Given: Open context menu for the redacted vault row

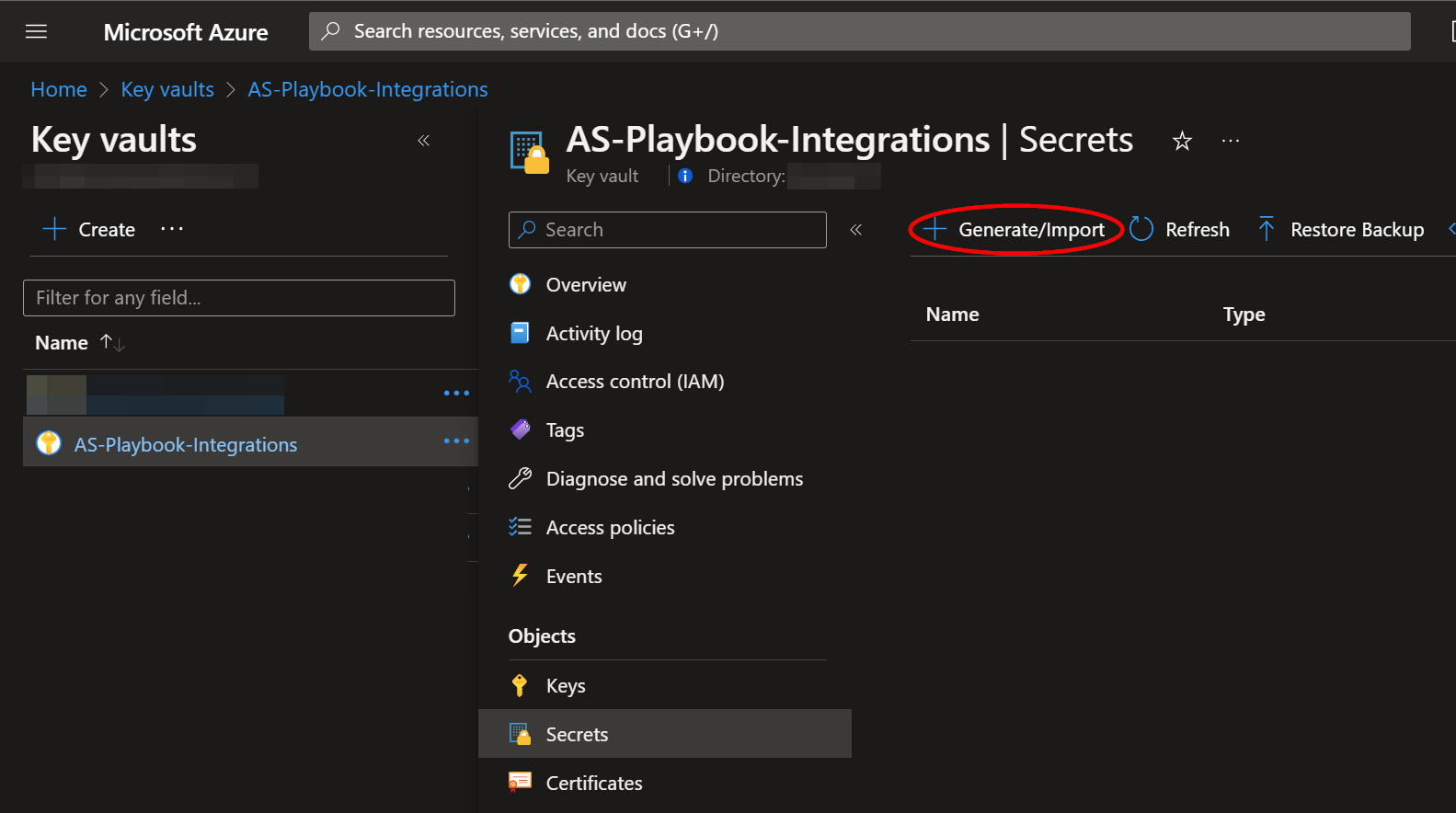Looking at the screenshot, I should tap(456, 393).
